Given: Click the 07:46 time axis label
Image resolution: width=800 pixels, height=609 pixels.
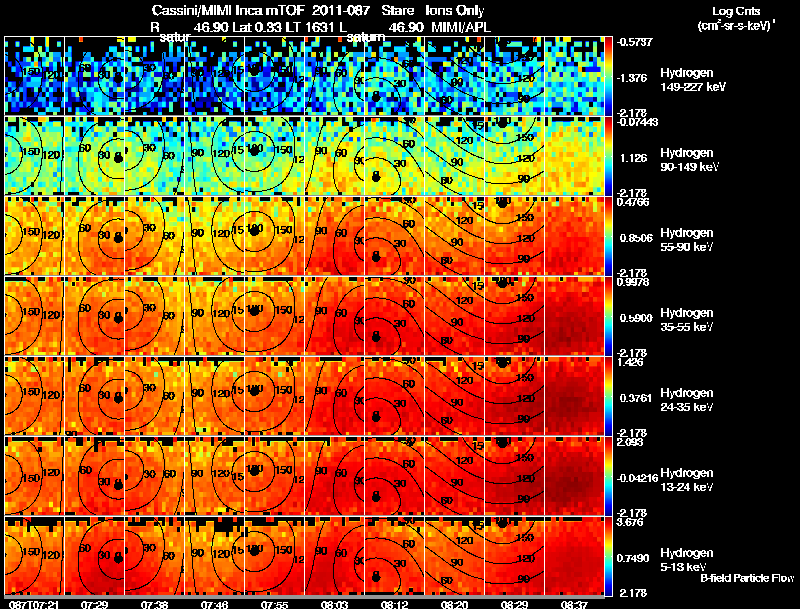Looking at the screenshot, I should (214, 605).
